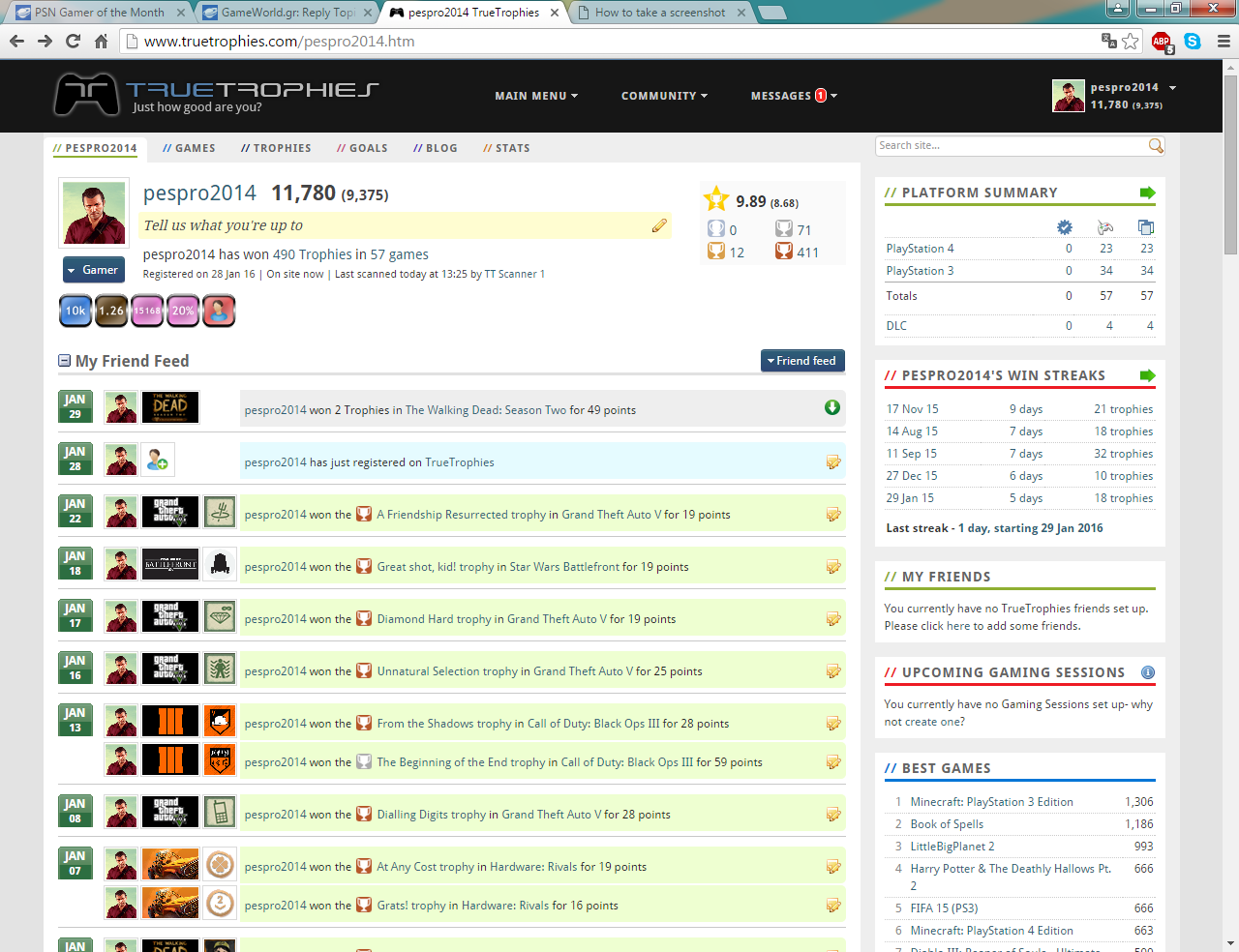Viewport: 1239px width, 952px height.
Task: Click the search site input field
Action: pyautogui.click(x=1012, y=146)
